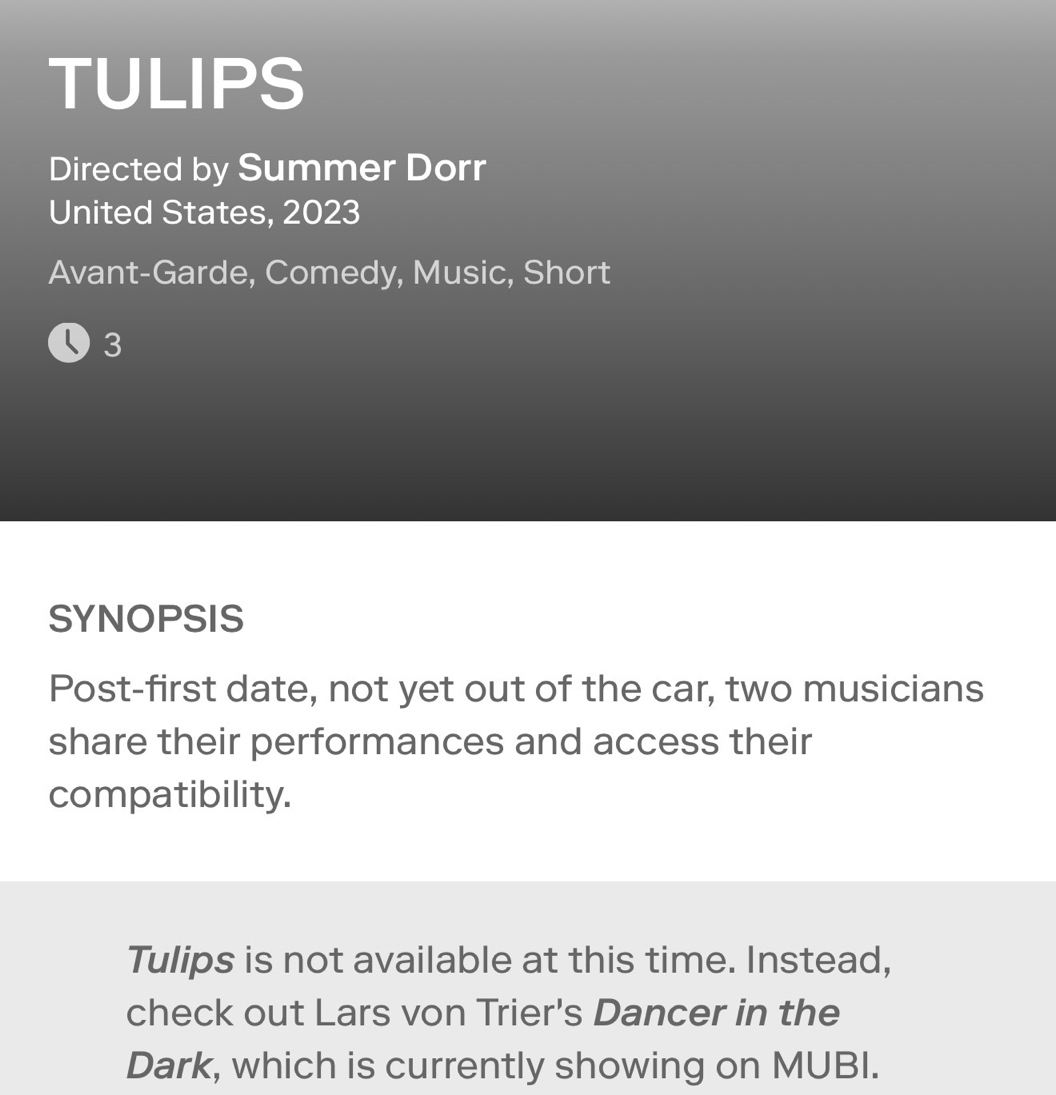The height and width of the screenshot is (1095, 1056).
Task: Click the SYNOPSIS heading
Action: (146, 619)
